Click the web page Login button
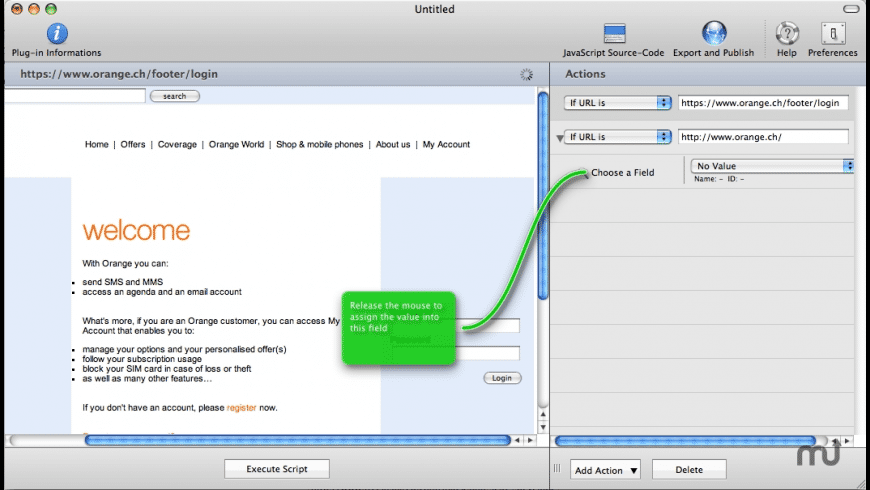The image size is (870, 490). pos(502,378)
